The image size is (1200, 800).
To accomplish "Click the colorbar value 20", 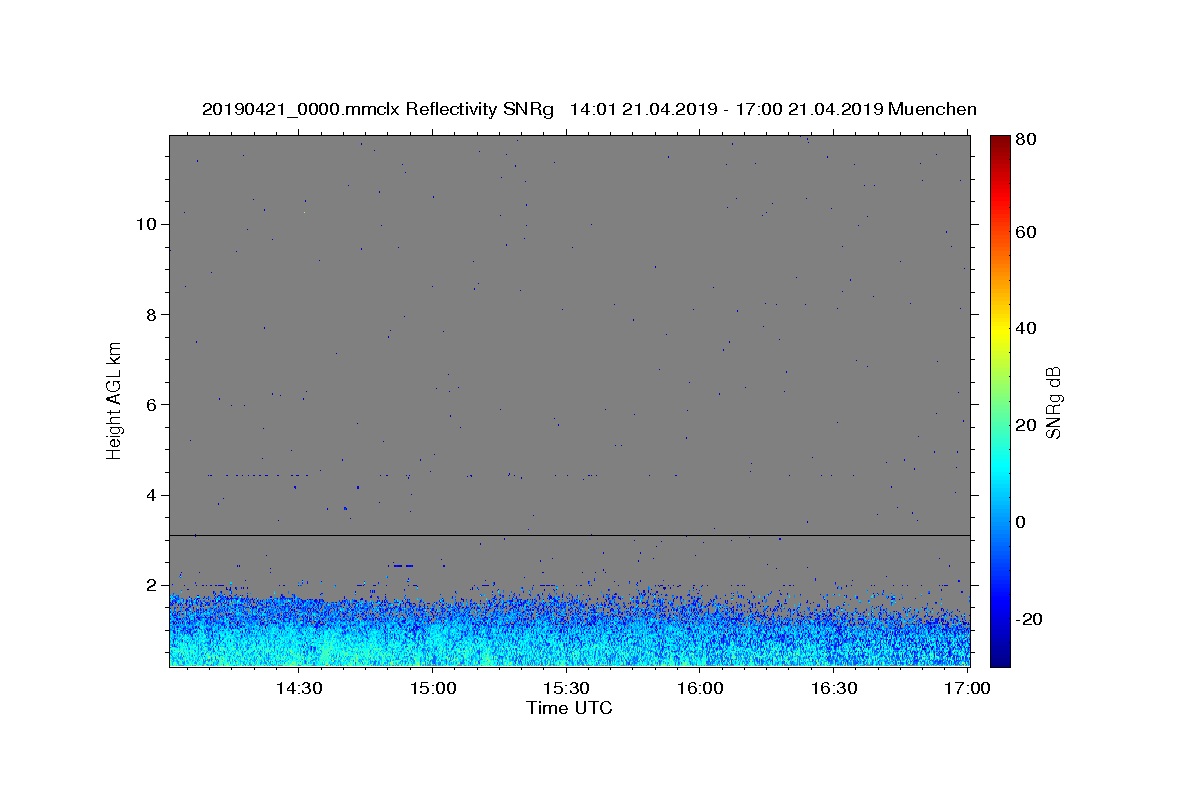I will [1028, 425].
